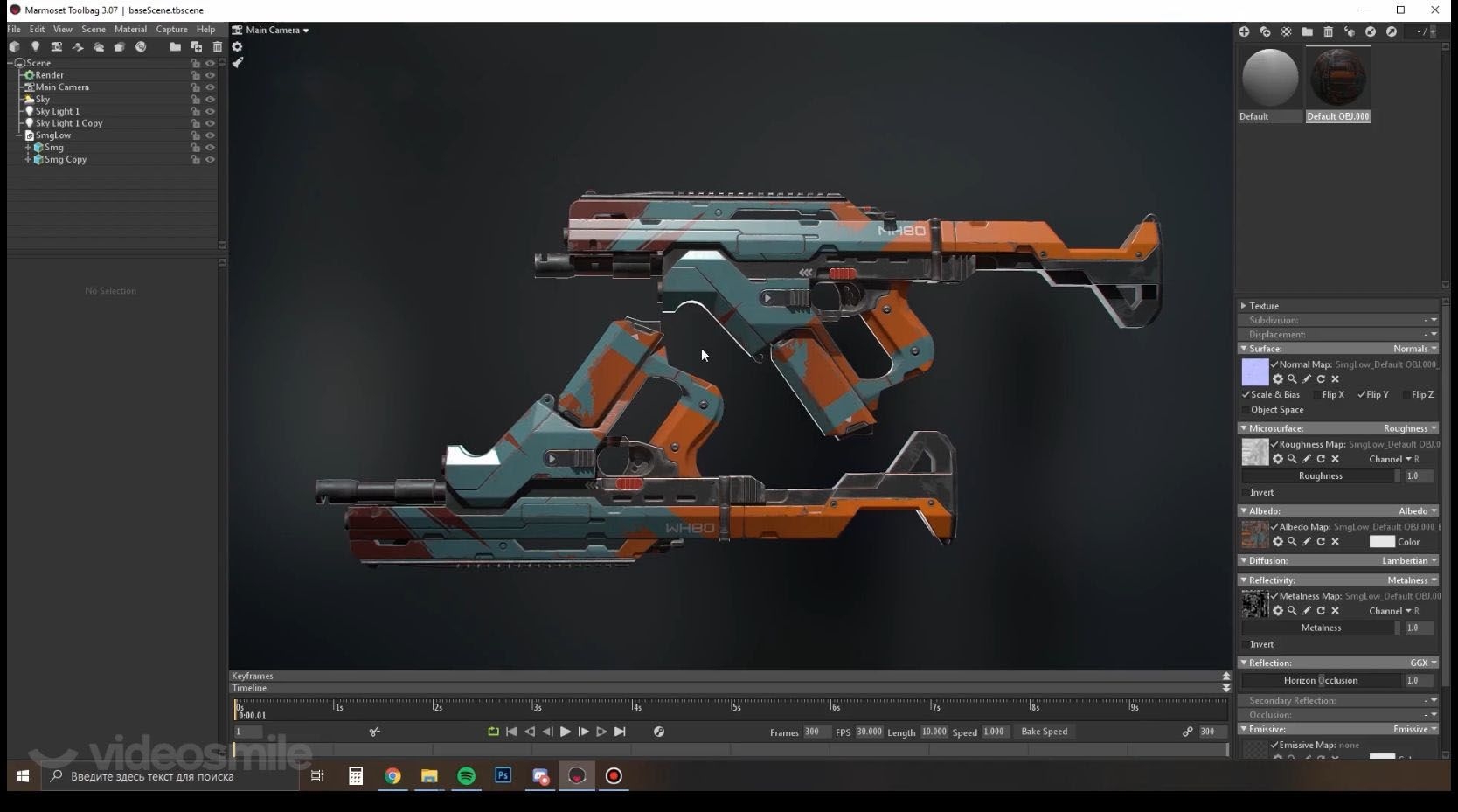Screen dimensions: 1458x812
Task: Hide the Sky object with its eye icon
Action: click(210, 100)
